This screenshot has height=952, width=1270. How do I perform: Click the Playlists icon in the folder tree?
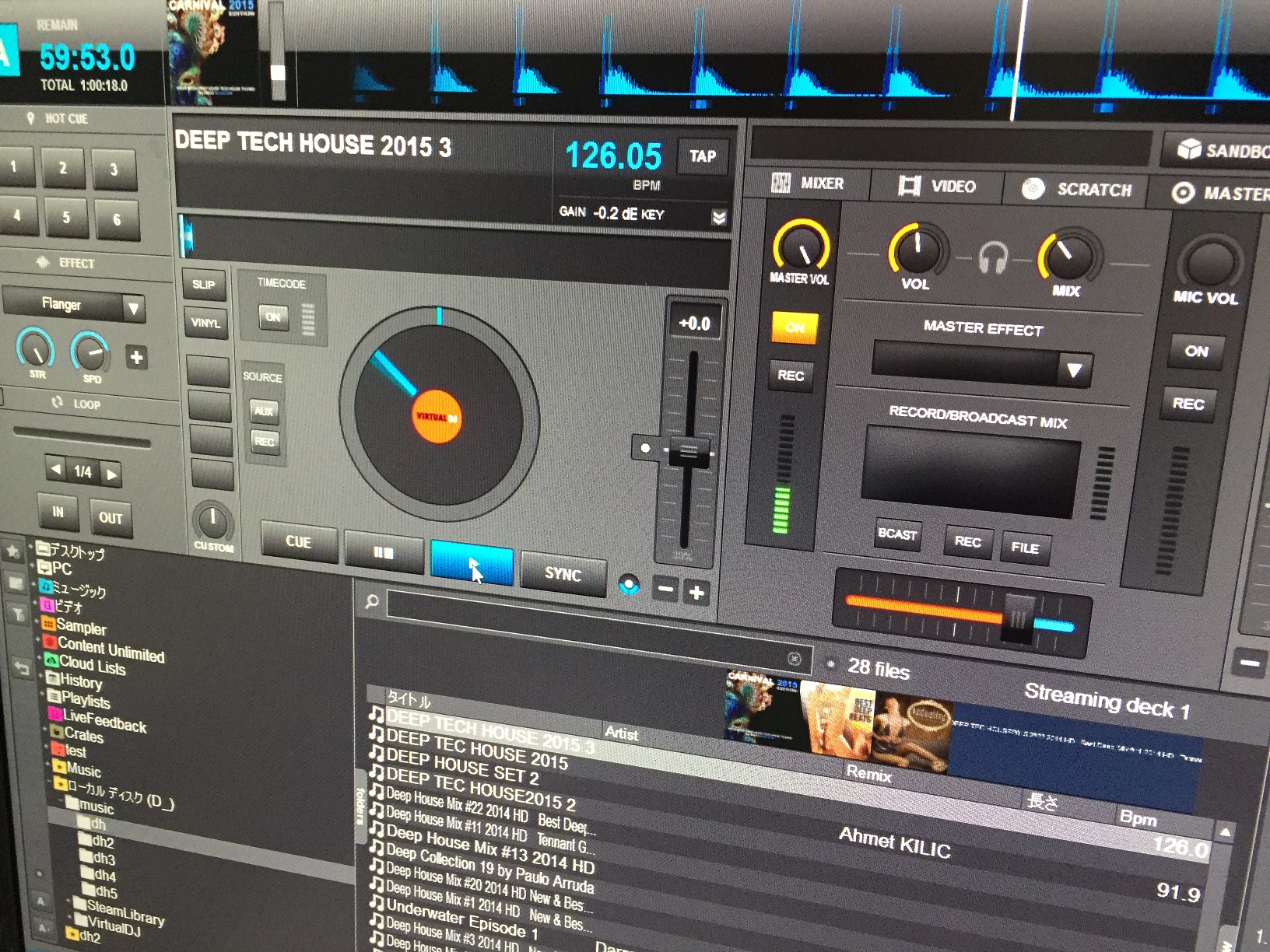[54, 696]
